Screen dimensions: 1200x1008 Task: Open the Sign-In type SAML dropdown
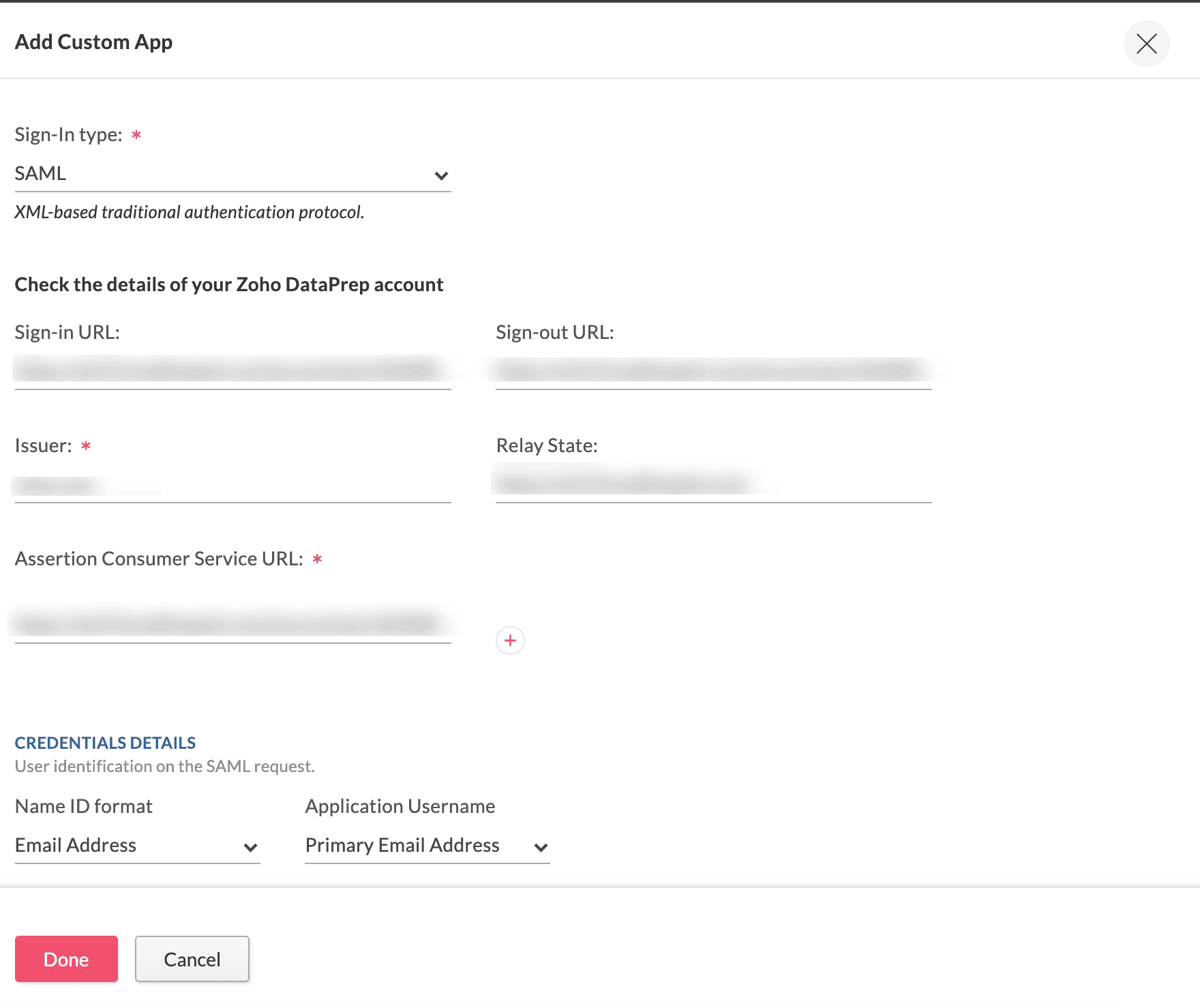[232, 174]
